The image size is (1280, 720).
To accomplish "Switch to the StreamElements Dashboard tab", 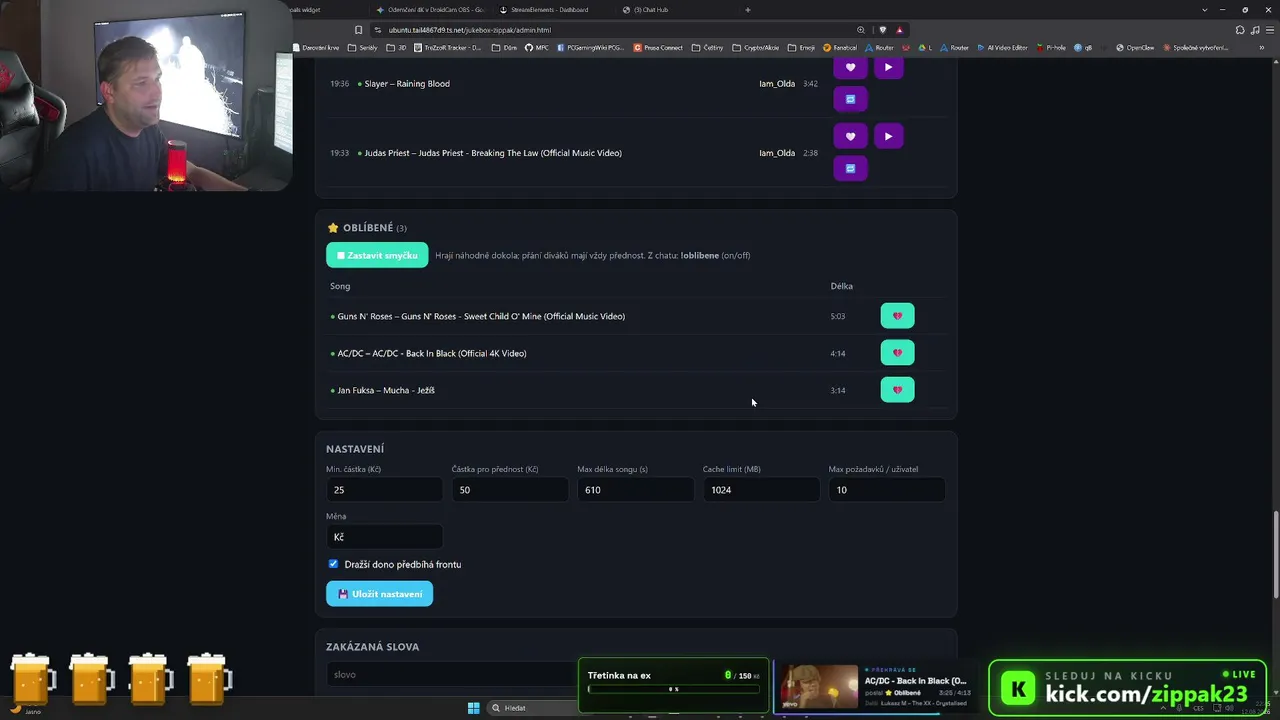I will coord(549,10).
